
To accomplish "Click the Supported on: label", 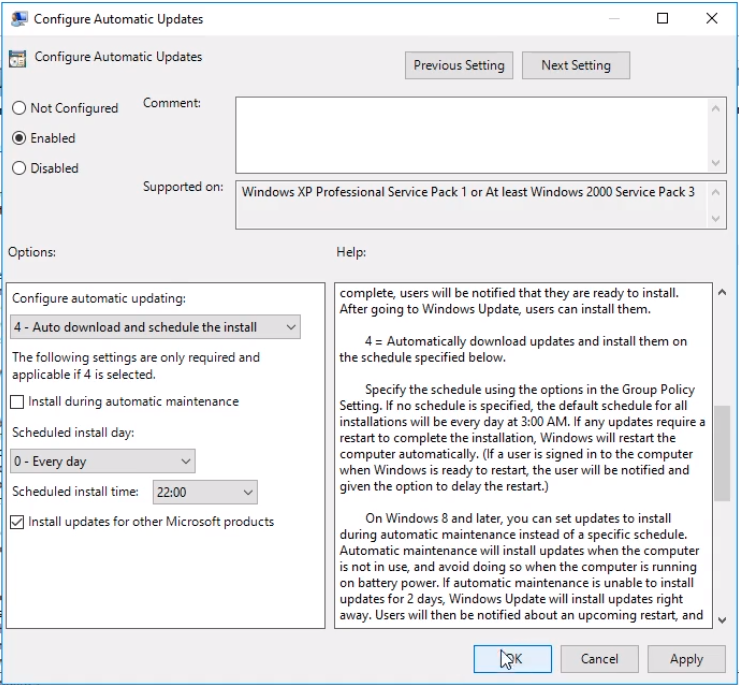I will (x=183, y=187).
